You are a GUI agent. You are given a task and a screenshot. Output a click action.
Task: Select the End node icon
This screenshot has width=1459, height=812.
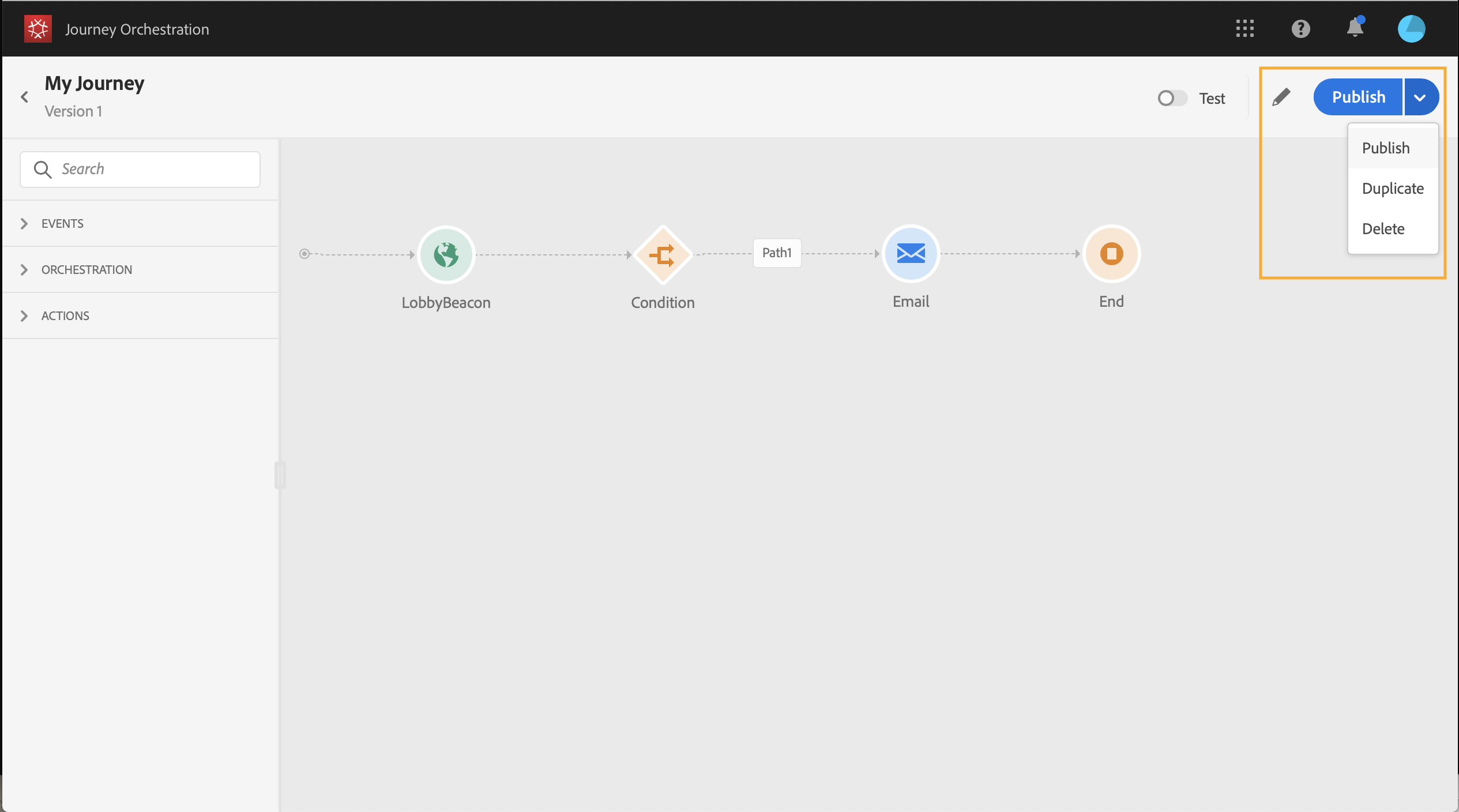coord(1111,253)
